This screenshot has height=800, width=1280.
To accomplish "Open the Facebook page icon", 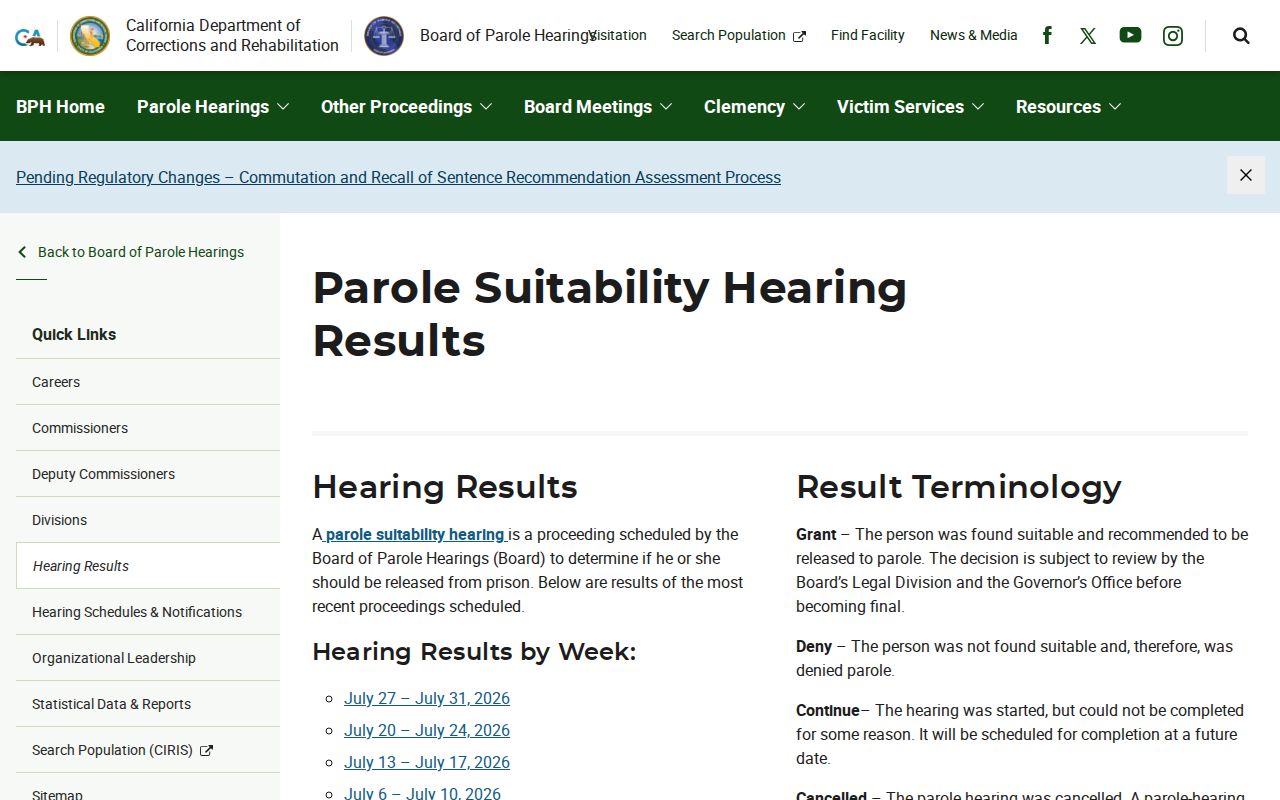I will (1047, 35).
